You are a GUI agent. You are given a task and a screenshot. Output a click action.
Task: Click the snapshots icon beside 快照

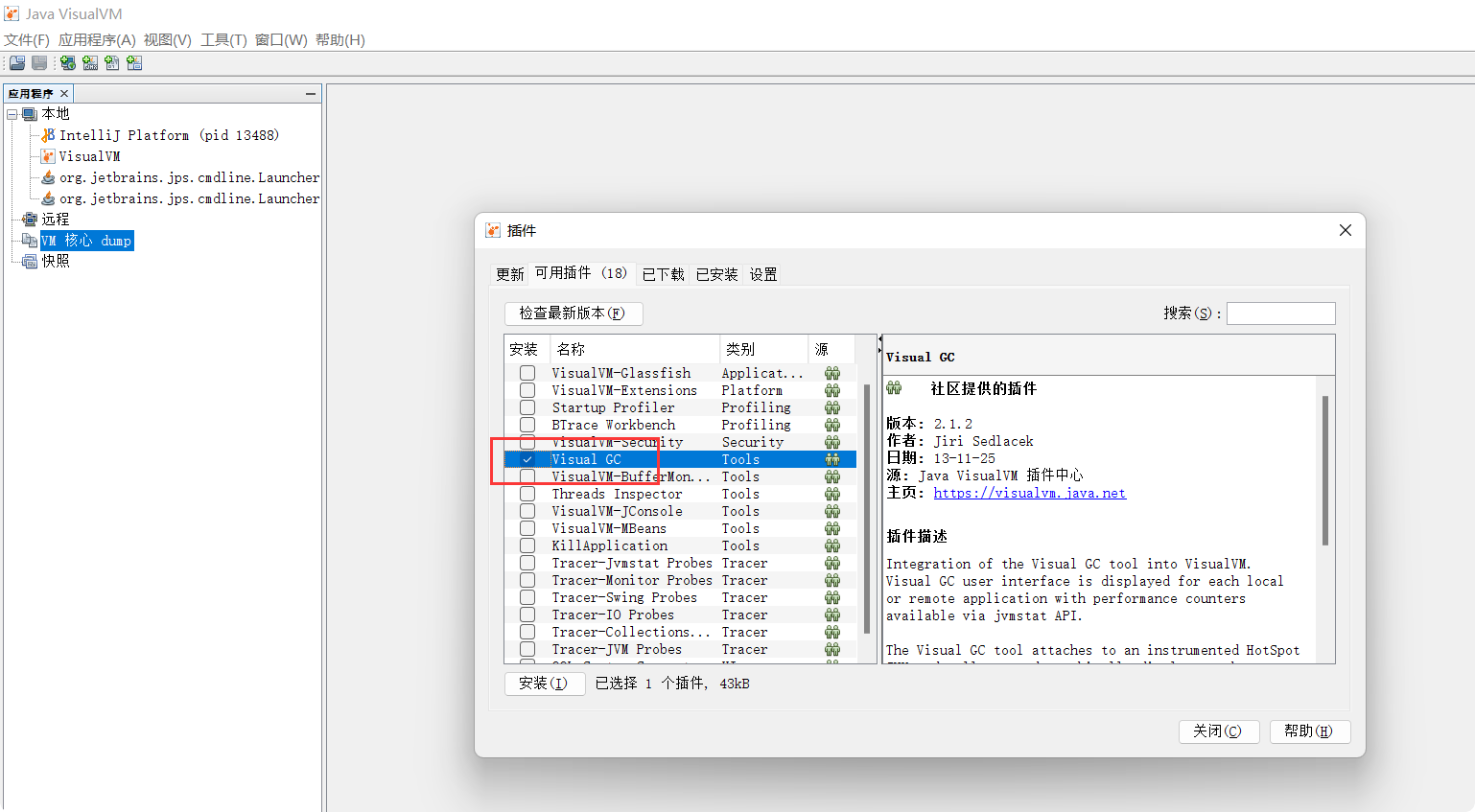coord(30,261)
